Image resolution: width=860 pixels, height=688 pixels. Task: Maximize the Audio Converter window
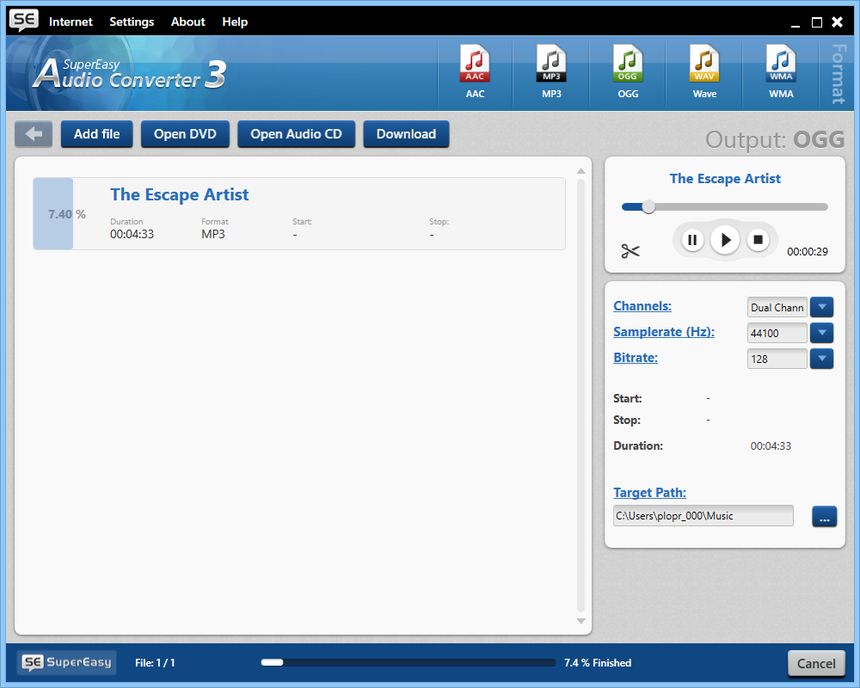point(817,22)
